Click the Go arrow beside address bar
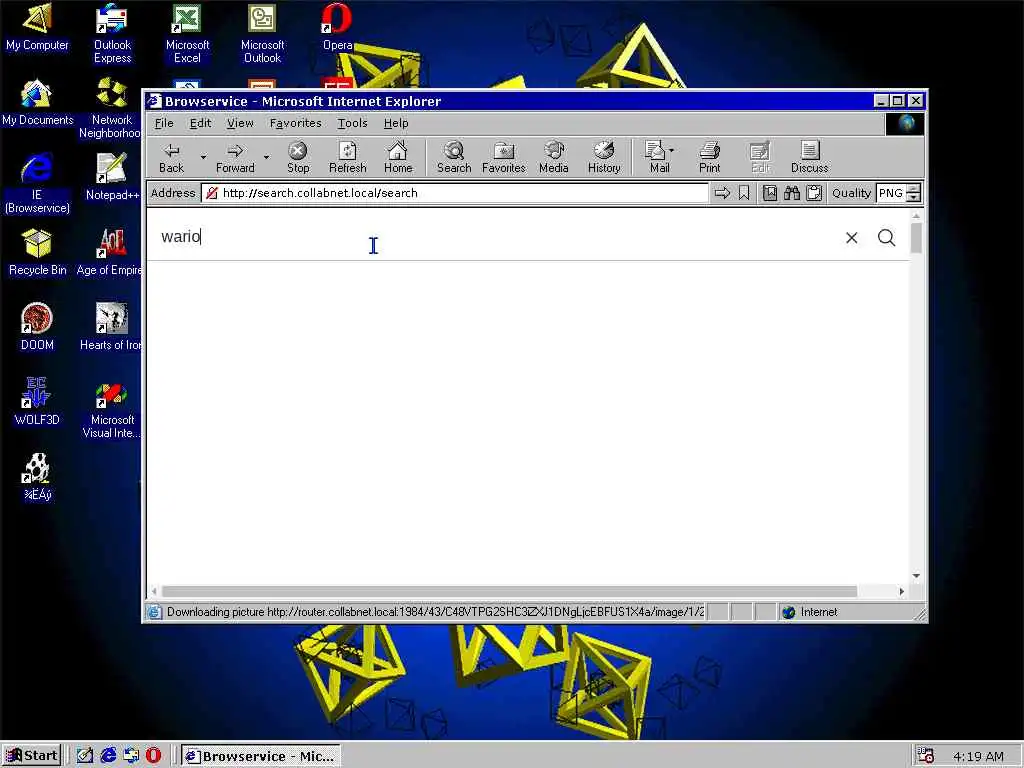 722,193
